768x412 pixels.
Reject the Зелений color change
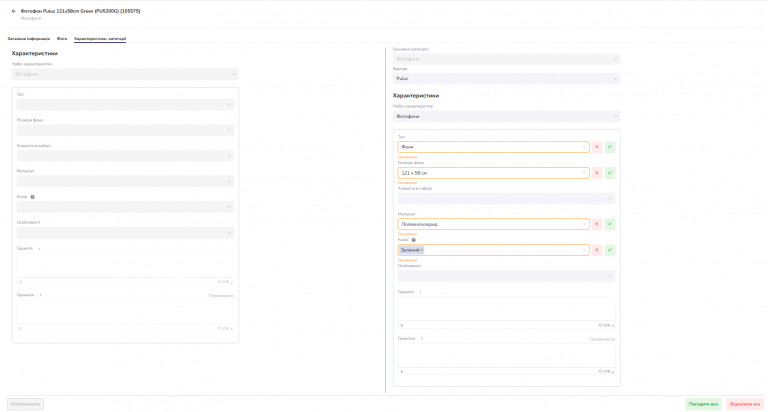pos(597,250)
